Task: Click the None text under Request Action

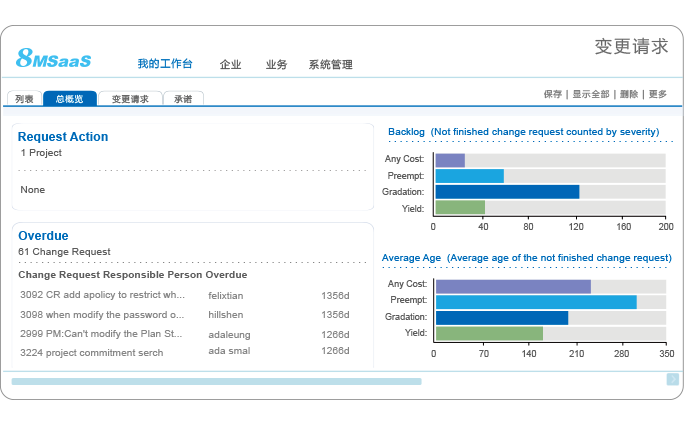Action: 33,190
